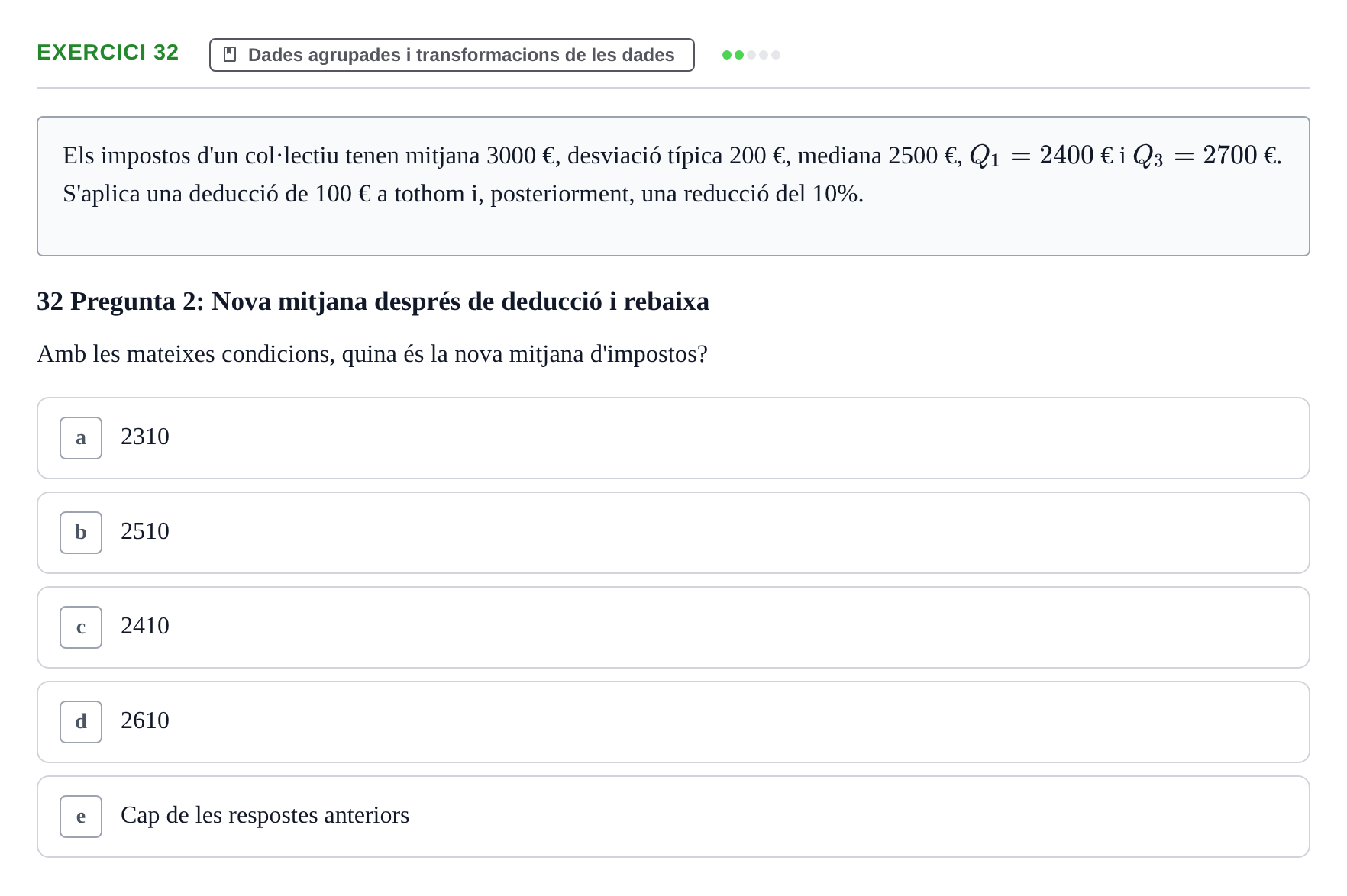
Task: Click the bookmark icon in topic tag
Action: (x=230, y=55)
